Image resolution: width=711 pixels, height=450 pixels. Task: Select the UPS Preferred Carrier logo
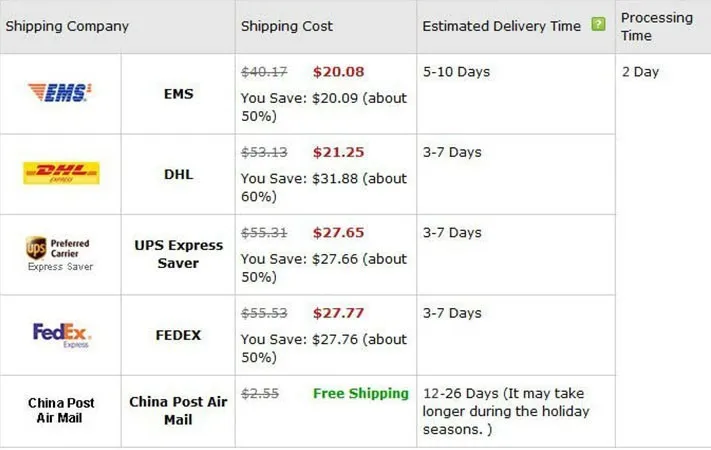pyautogui.click(x=60, y=254)
